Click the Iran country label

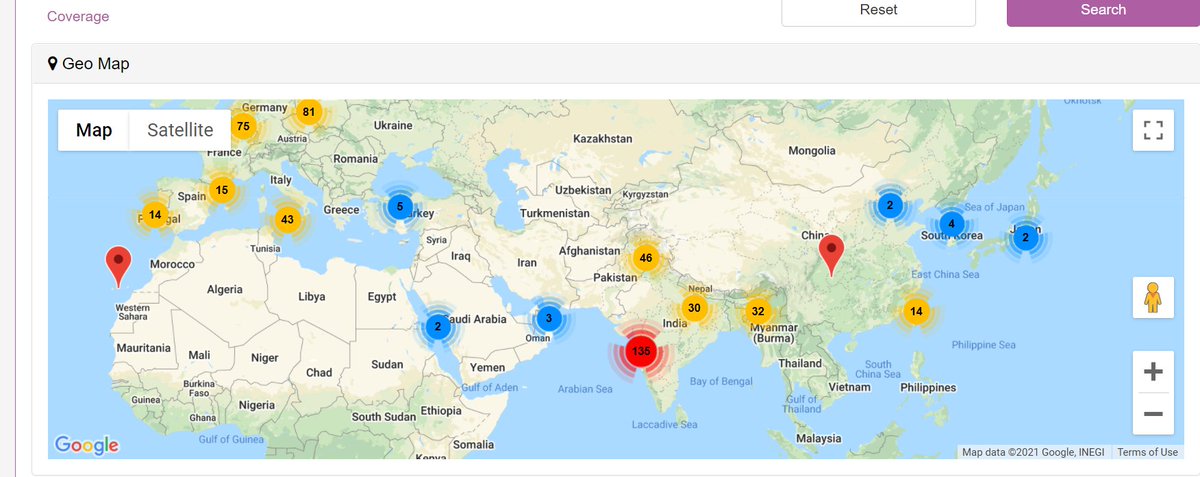click(x=527, y=262)
